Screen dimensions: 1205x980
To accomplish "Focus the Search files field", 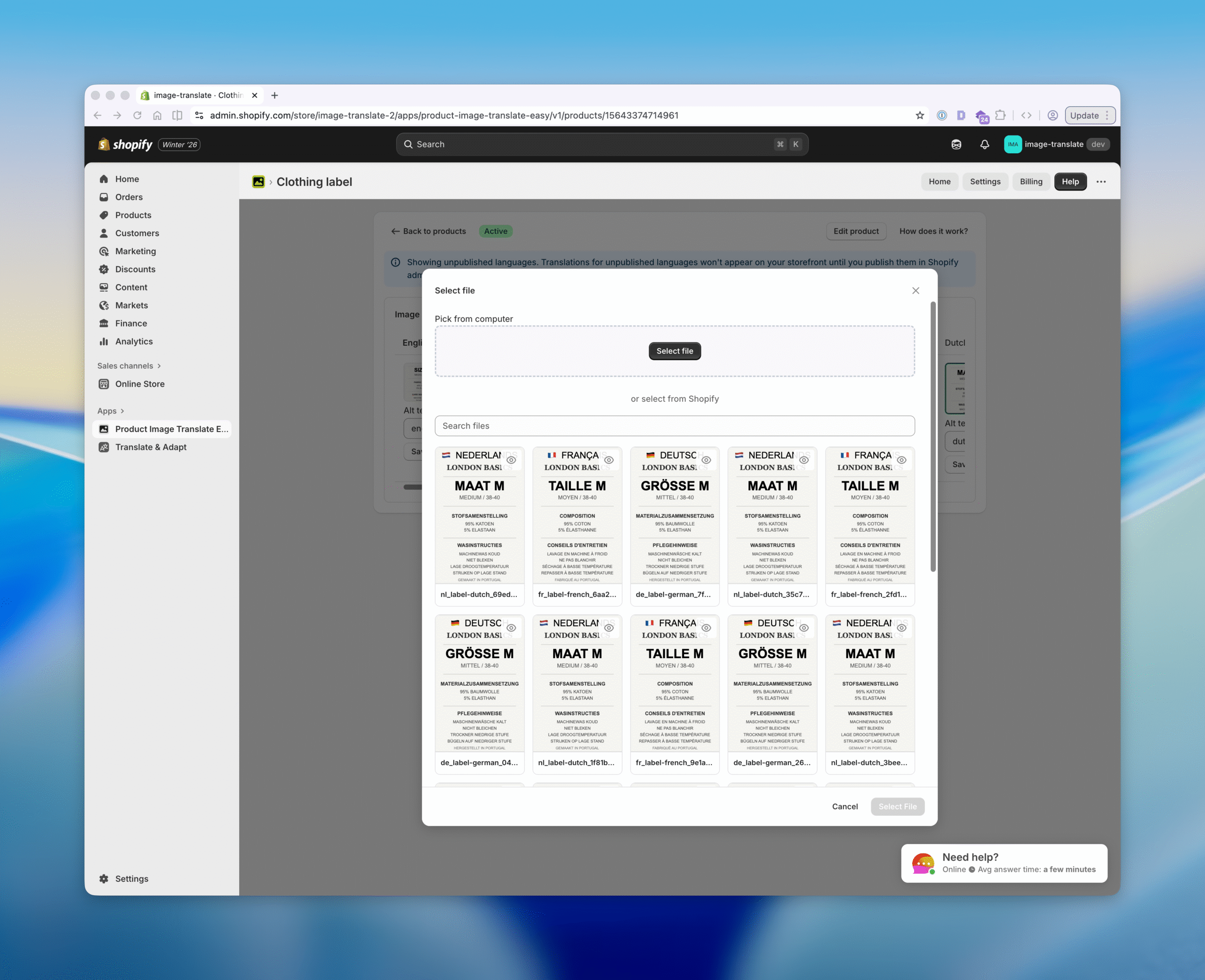I will point(674,426).
